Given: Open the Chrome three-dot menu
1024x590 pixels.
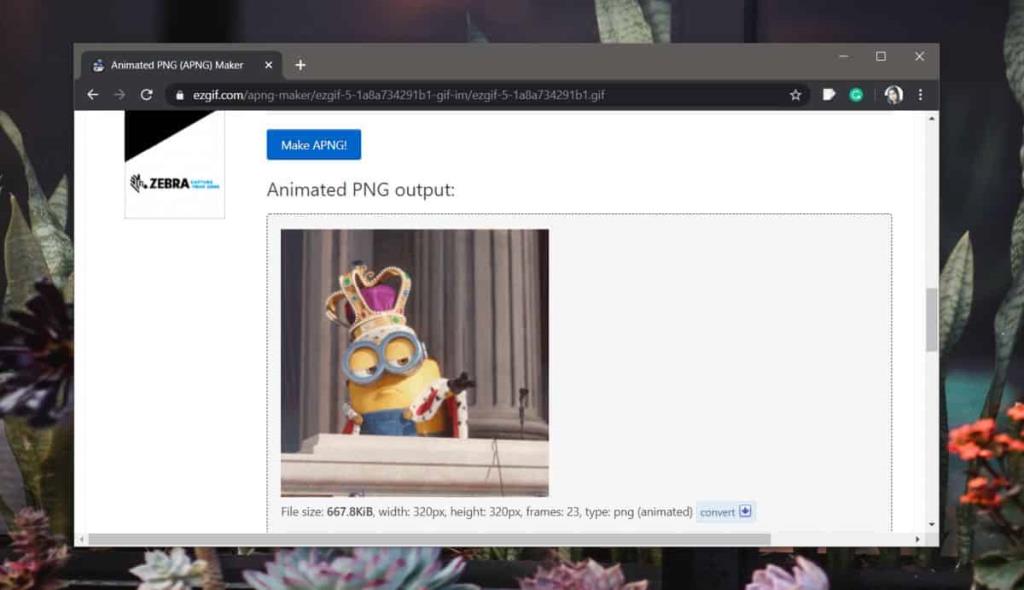Looking at the screenshot, I should click(x=921, y=94).
